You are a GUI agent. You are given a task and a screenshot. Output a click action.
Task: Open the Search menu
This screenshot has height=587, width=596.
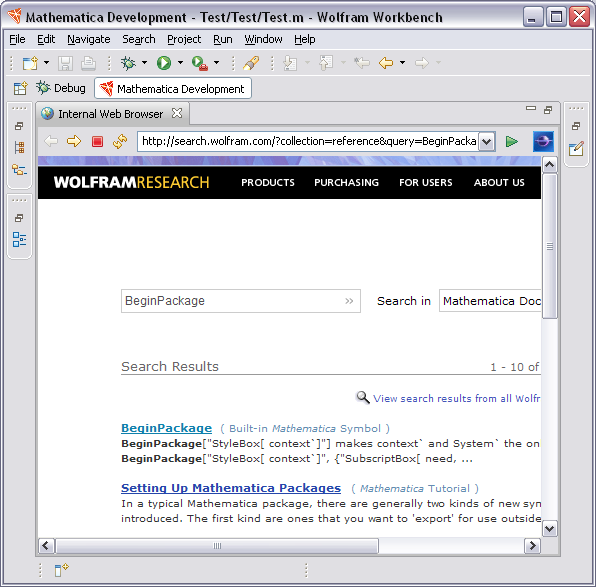click(x=139, y=39)
